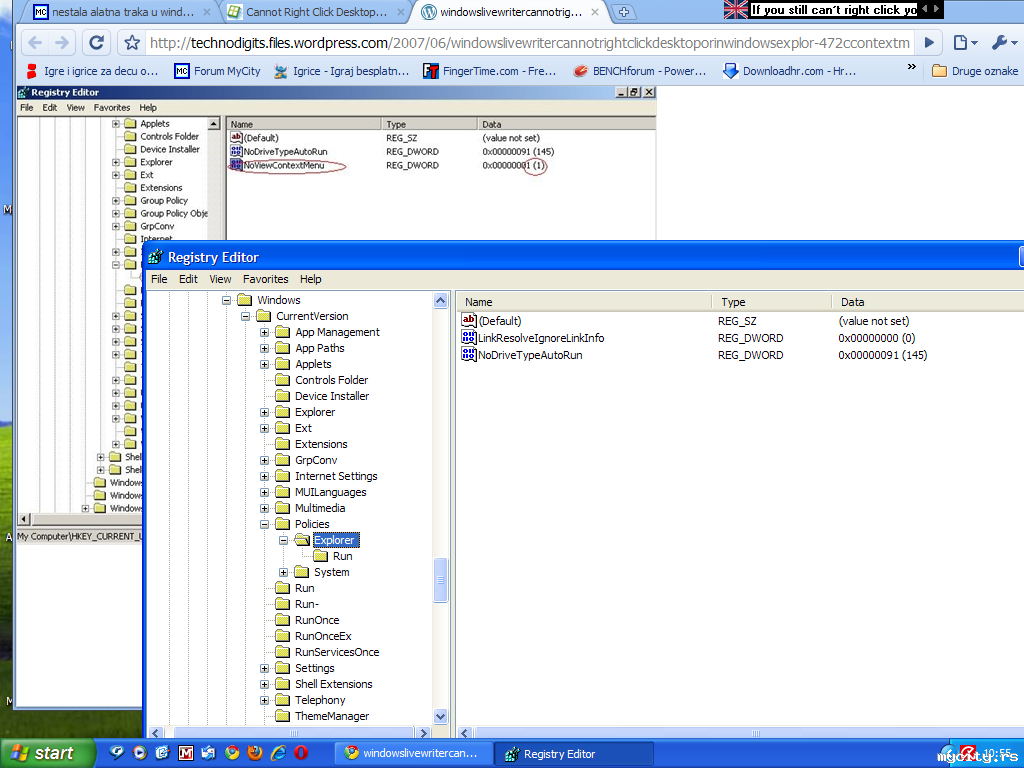
Task: Open the Edit menu in front Registry Editor
Action: tap(188, 279)
